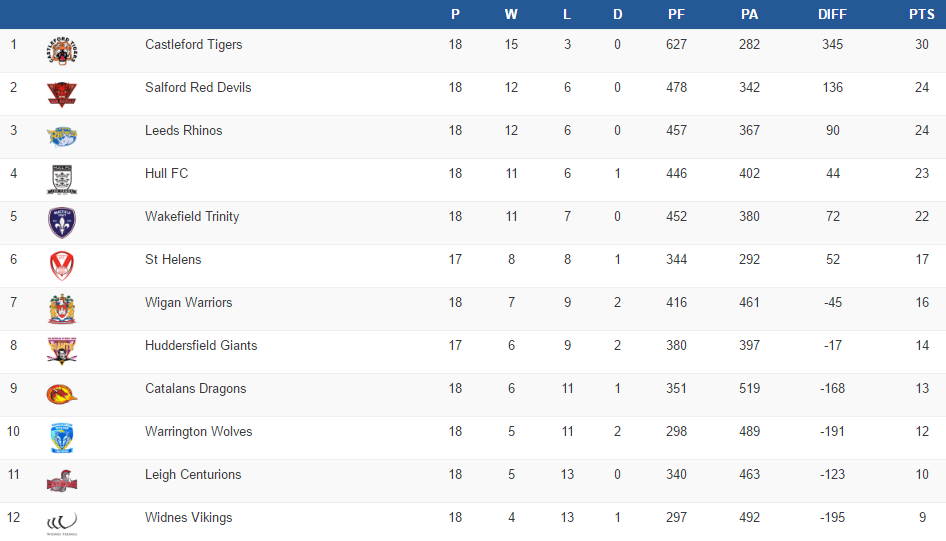Select the Warrington Wolves badge
946x541 pixels.
62,438
